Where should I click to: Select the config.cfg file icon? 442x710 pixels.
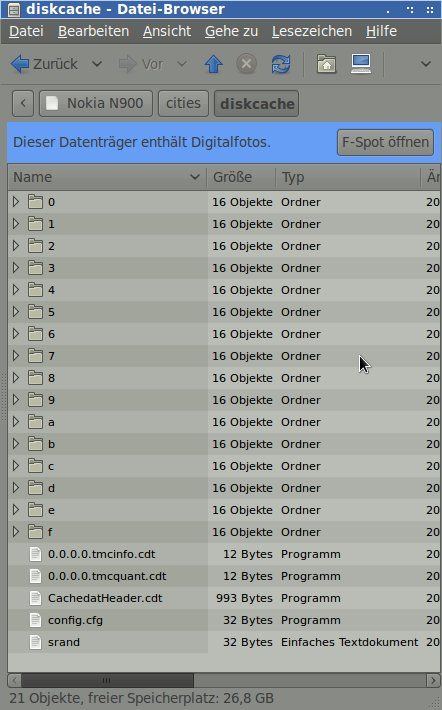35,620
